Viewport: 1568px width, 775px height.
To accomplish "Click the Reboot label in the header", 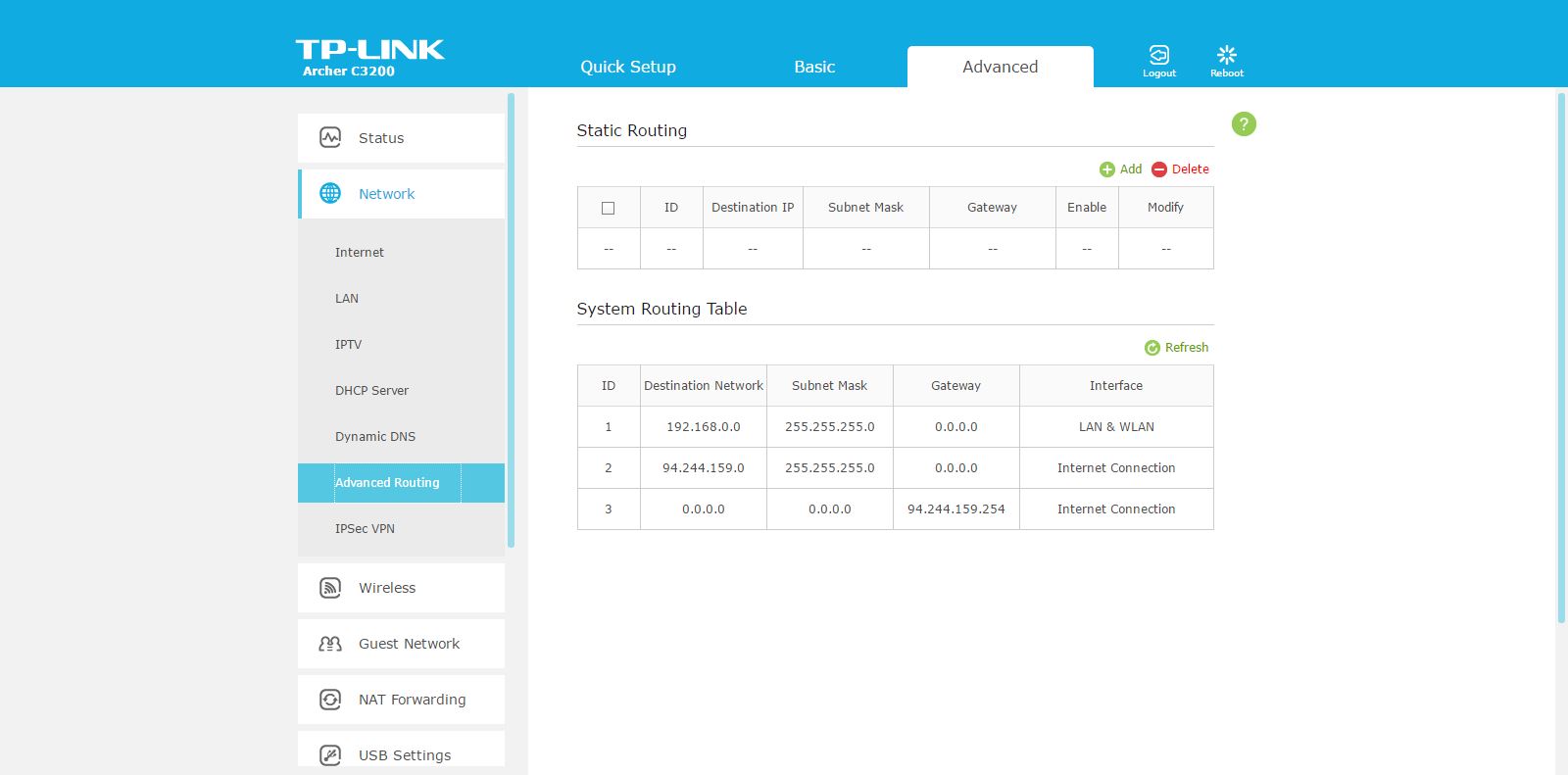I will [1226, 73].
